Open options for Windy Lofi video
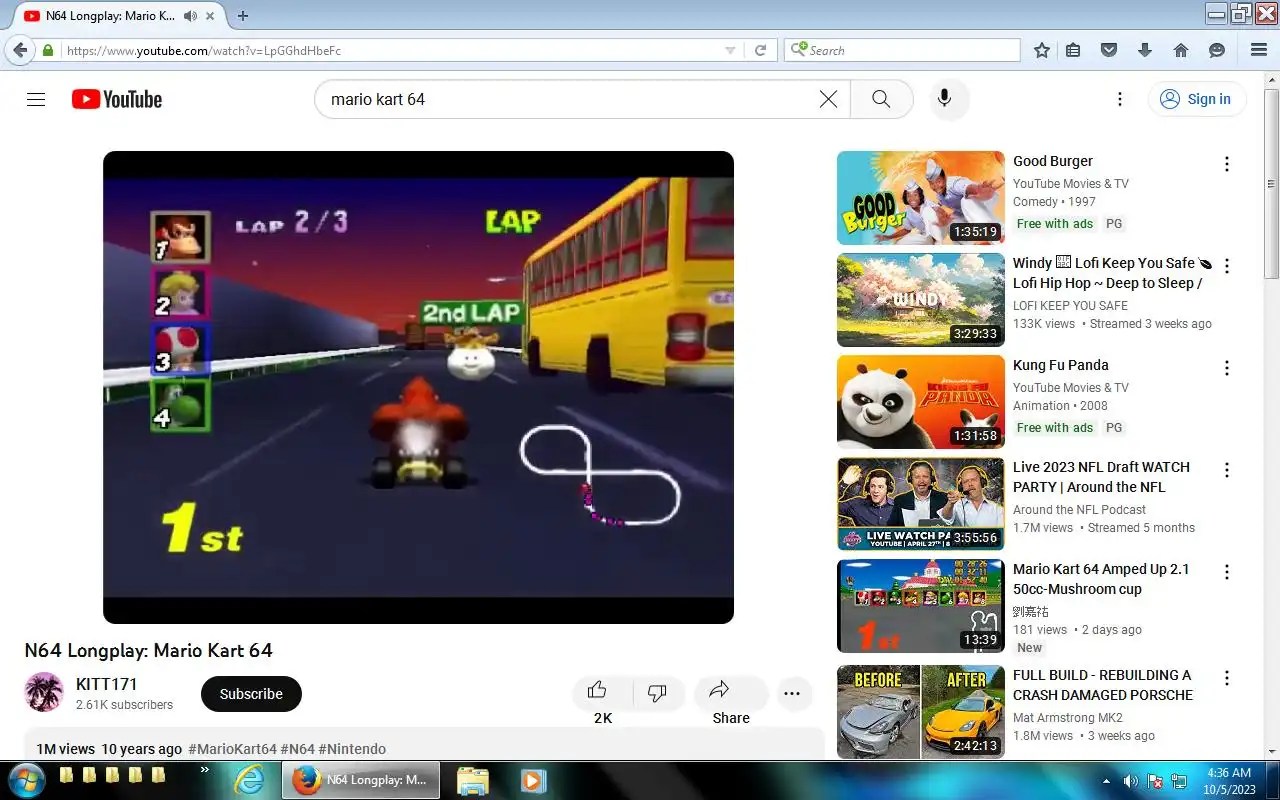Screen dimensions: 1280x800 pos(1227,266)
